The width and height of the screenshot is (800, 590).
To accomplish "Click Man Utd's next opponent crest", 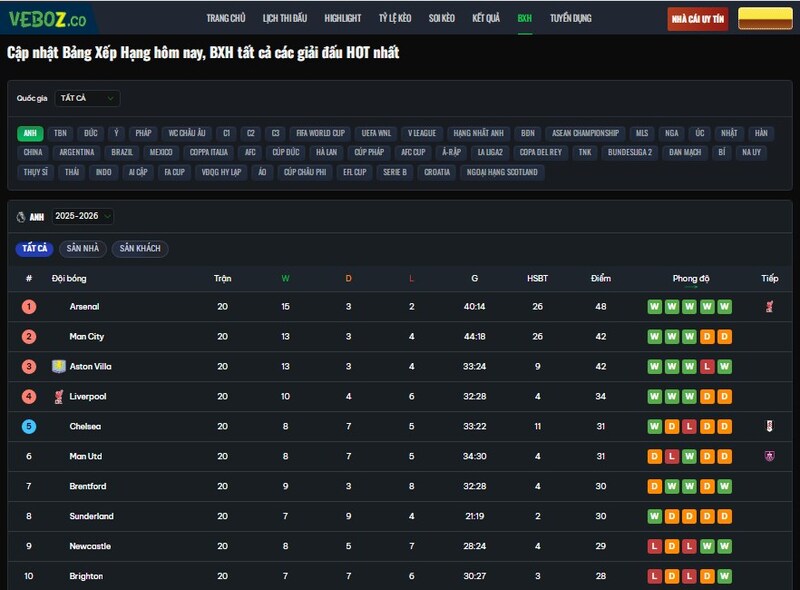I will click(769, 457).
